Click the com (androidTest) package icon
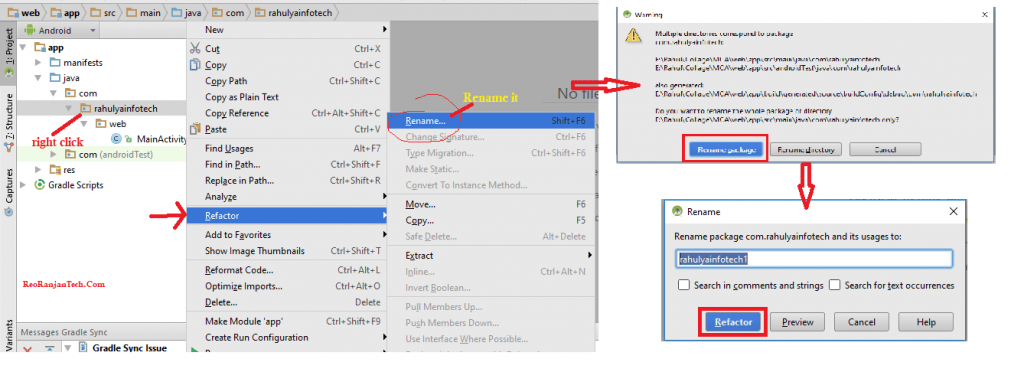This screenshot has width=1024, height=372. pos(71,154)
